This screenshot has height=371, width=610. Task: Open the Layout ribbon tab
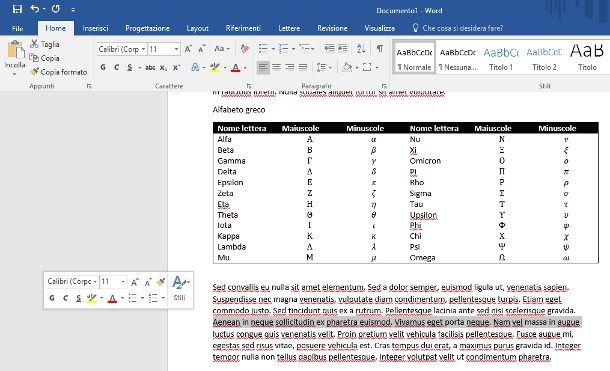[x=198, y=28]
